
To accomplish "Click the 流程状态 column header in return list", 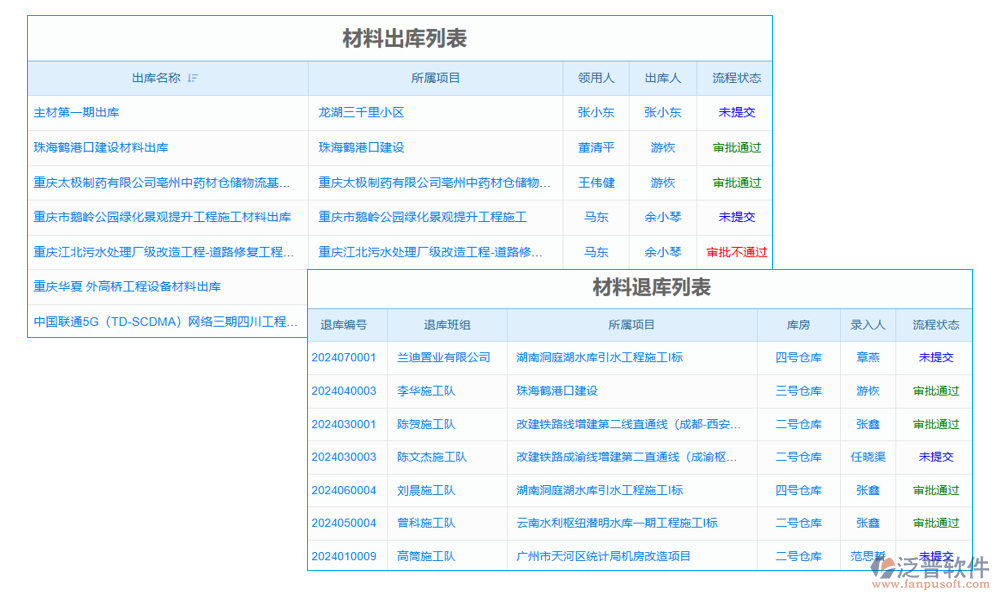I will pyautogui.click(x=934, y=324).
